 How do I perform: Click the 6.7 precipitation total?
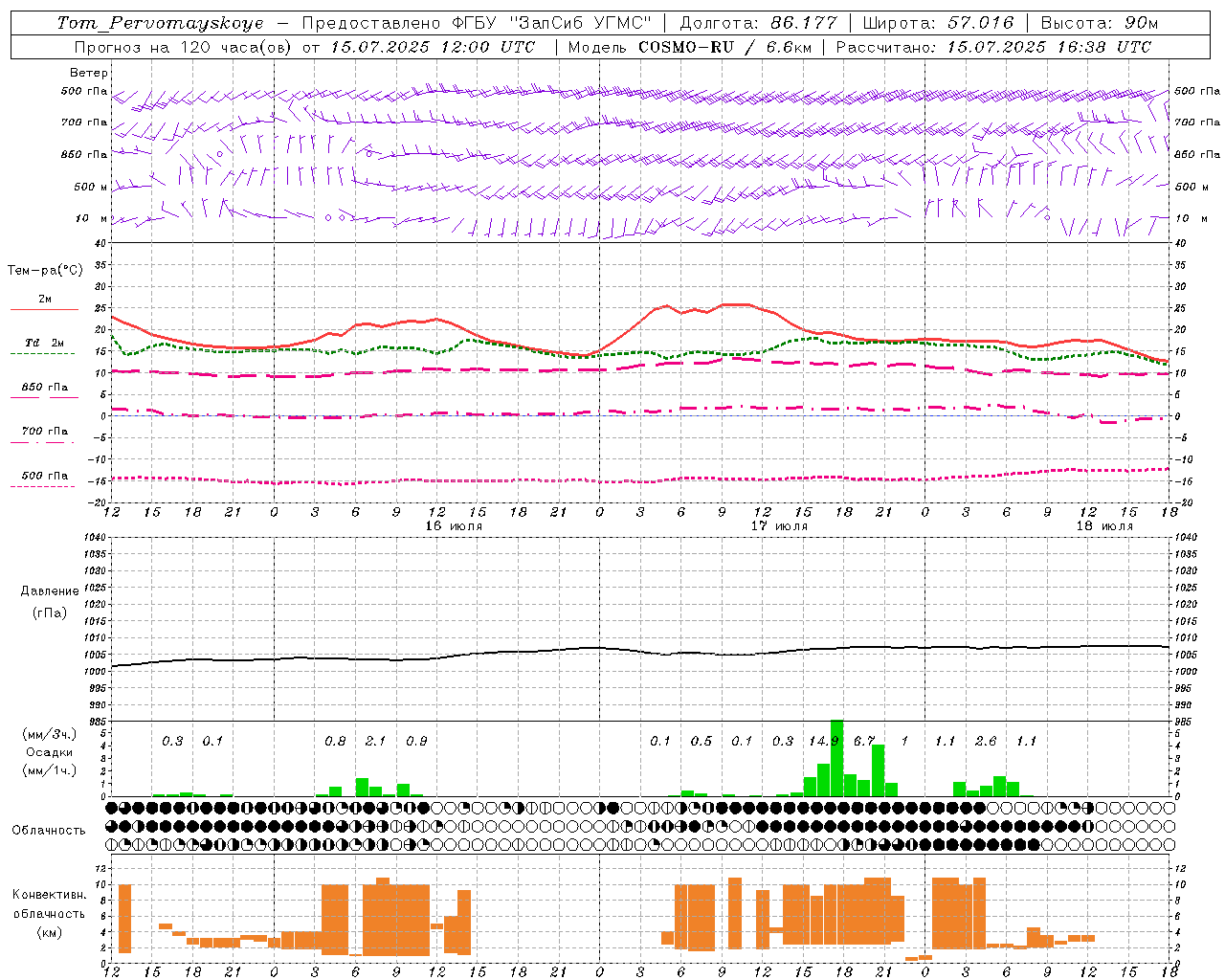[x=864, y=742]
